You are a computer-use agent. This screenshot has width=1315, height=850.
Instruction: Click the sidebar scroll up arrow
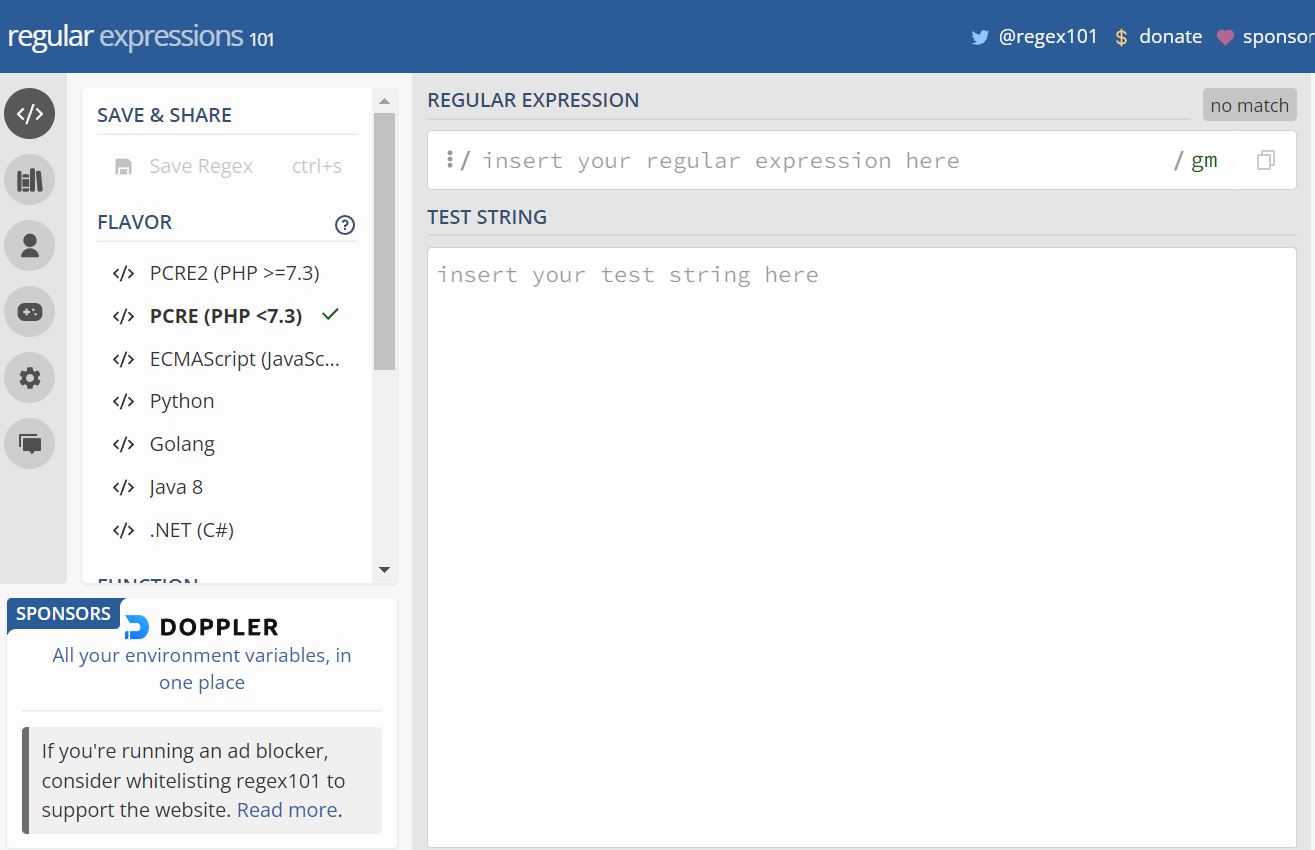384,101
